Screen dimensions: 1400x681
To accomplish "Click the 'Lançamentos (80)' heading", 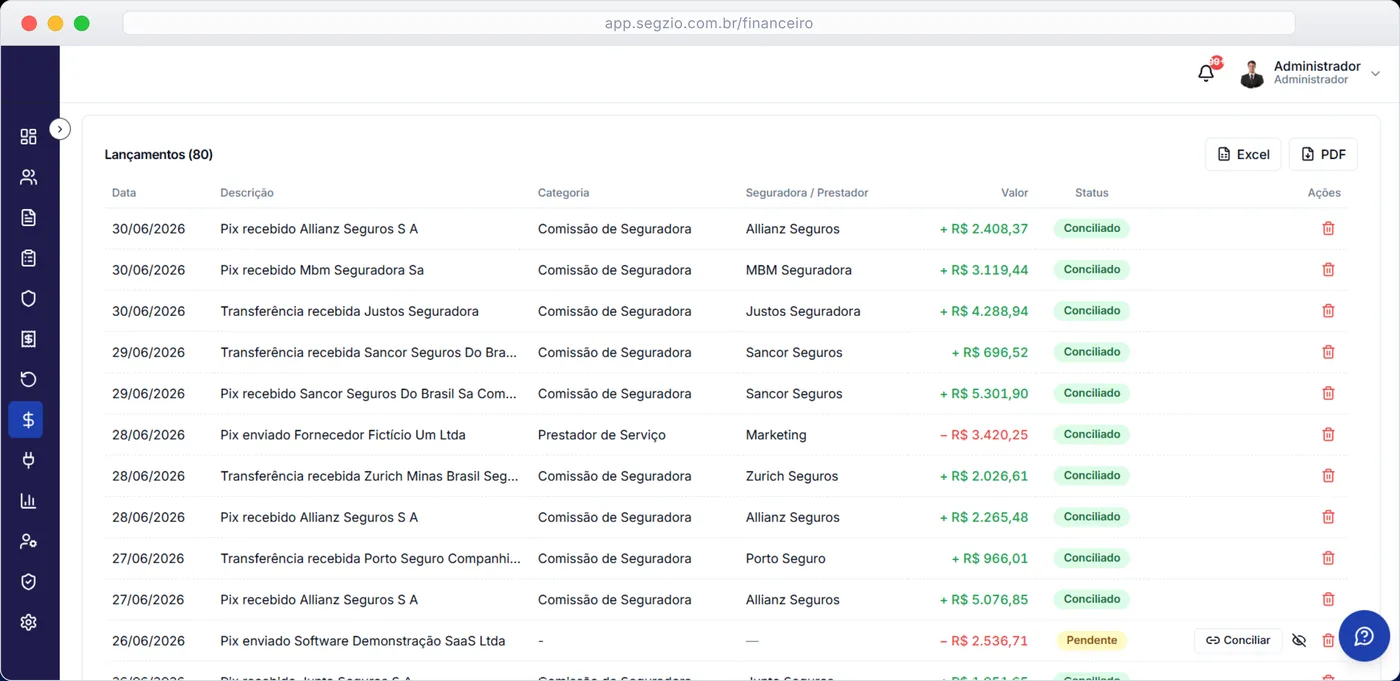I will pyautogui.click(x=159, y=154).
